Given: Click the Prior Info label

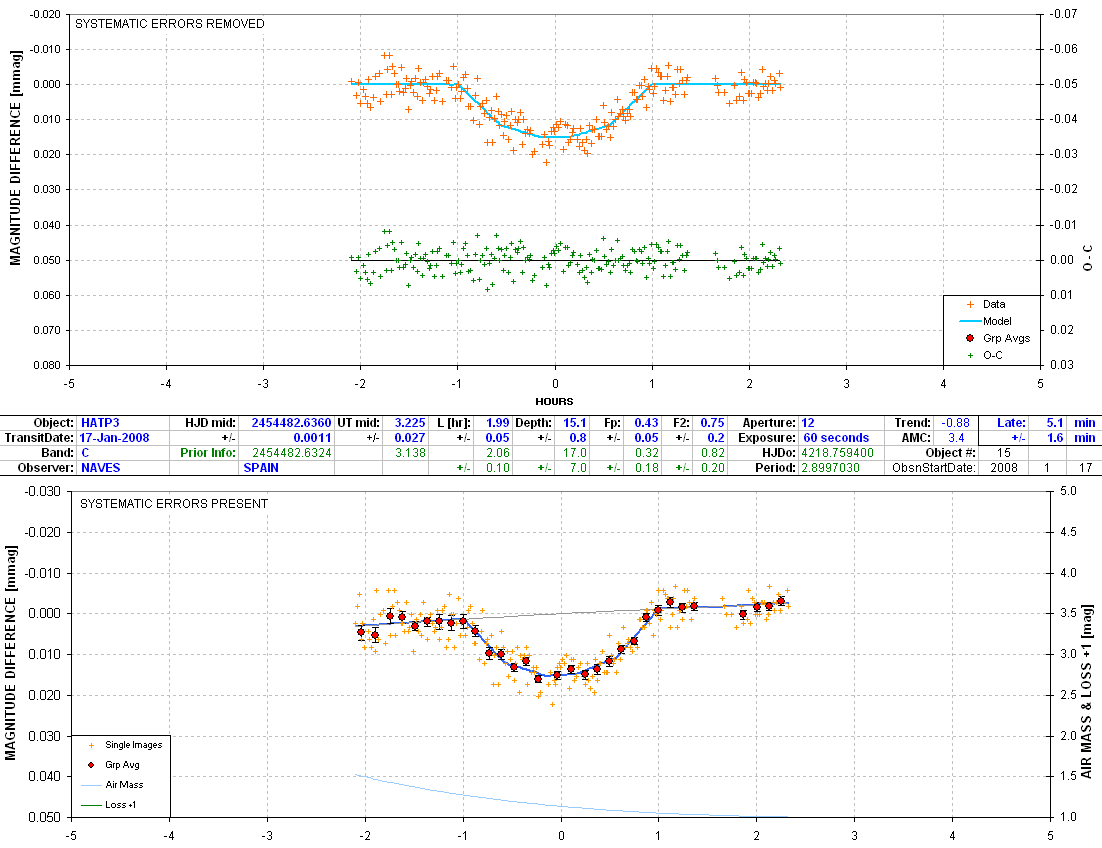Looking at the screenshot, I should [208, 453].
